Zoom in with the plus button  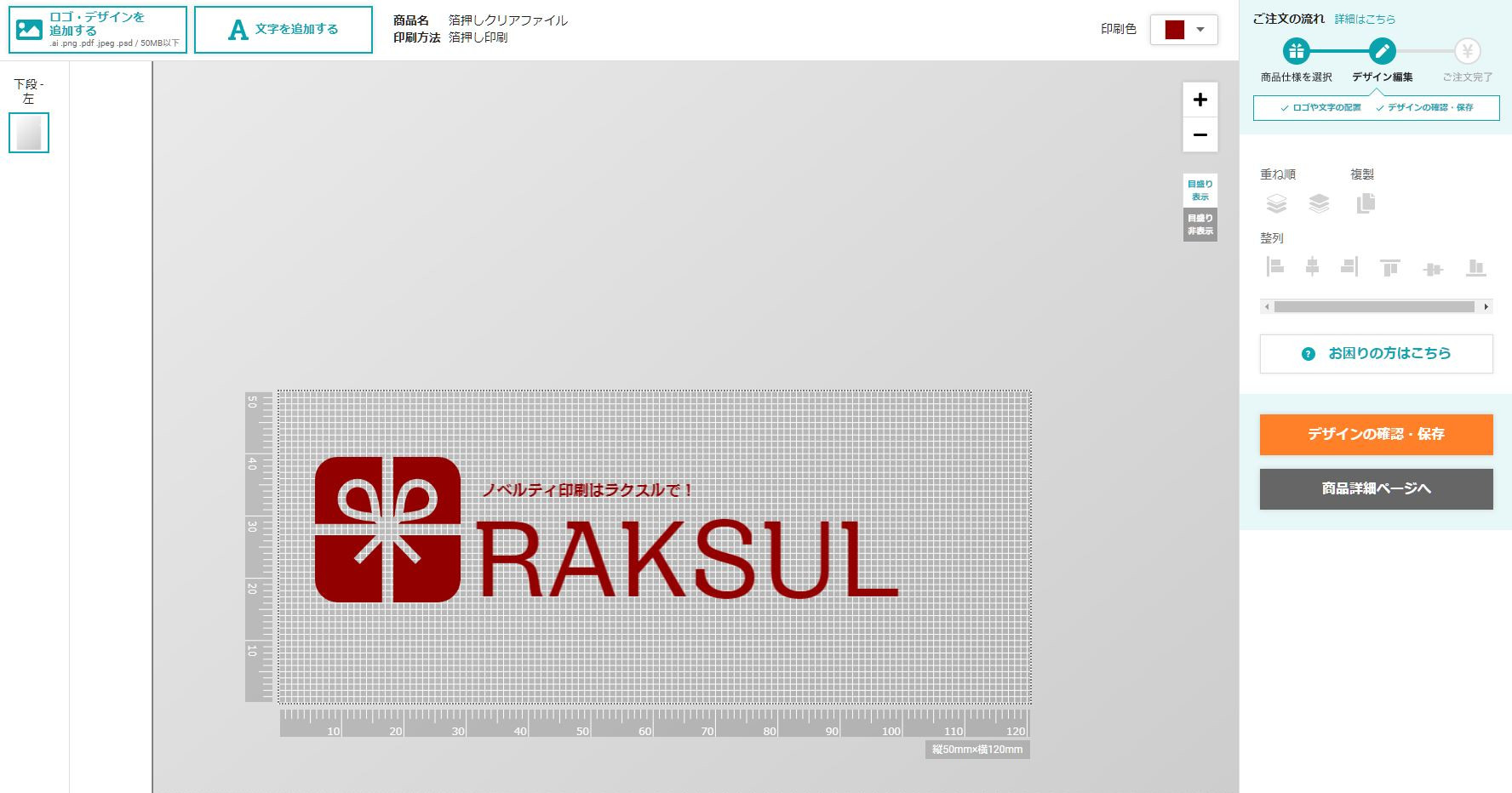pyautogui.click(x=1200, y=100)
